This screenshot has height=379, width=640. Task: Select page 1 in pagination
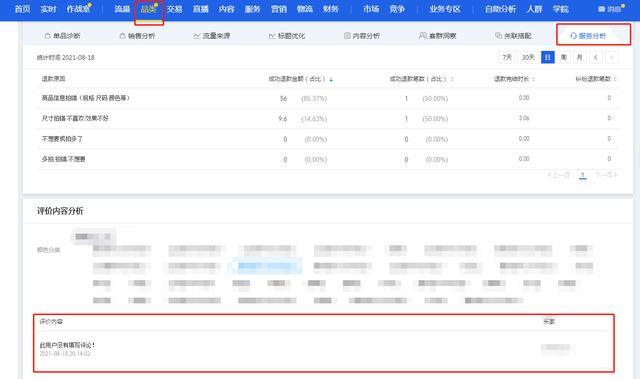point(582,175)
